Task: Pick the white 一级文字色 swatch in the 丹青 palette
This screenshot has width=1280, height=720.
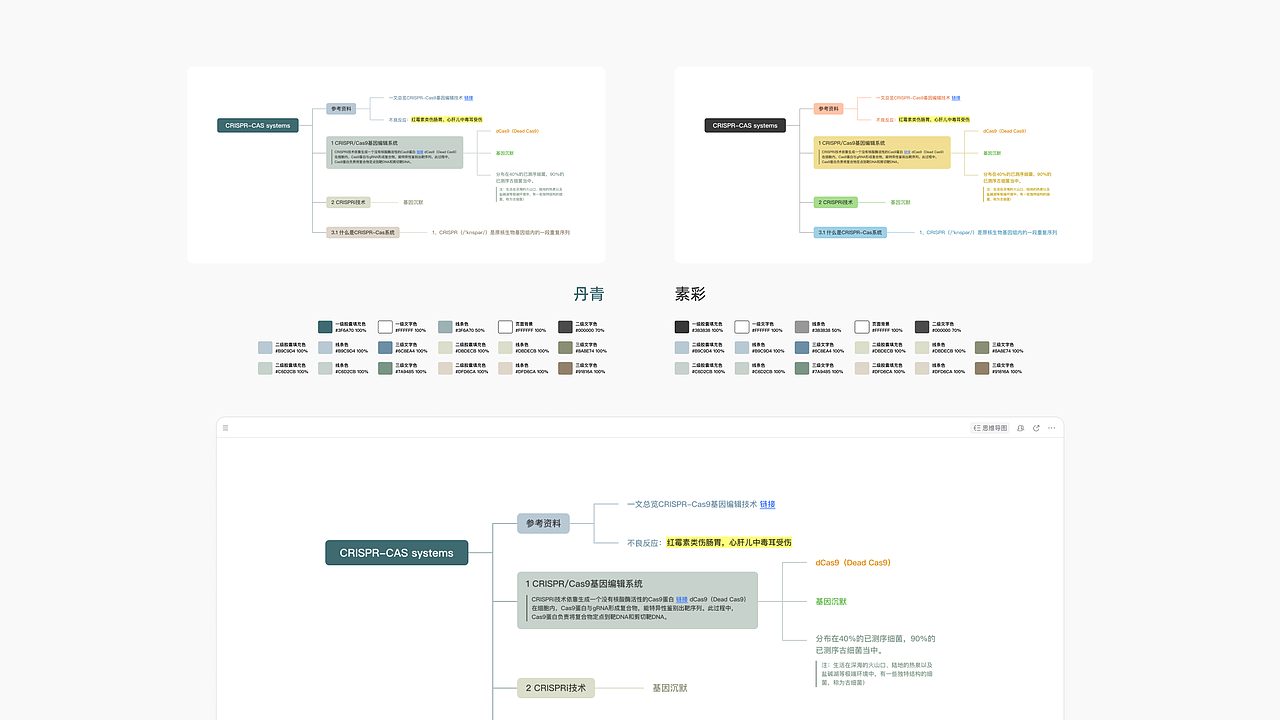Action: [x=385, y=327]
